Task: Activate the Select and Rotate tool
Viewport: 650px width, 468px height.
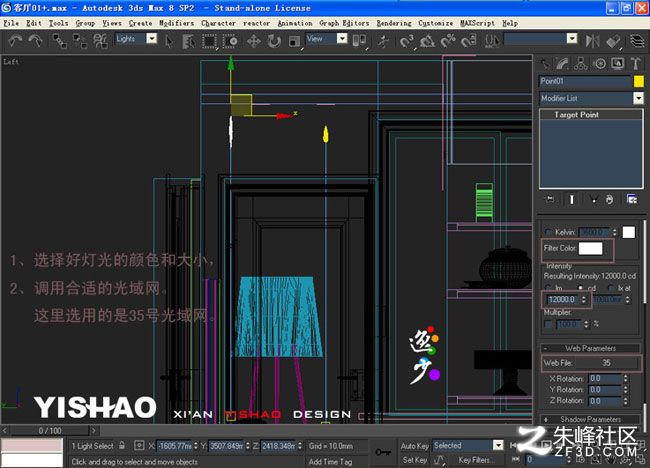Action: pyautogui.click(x=274, y=41)
